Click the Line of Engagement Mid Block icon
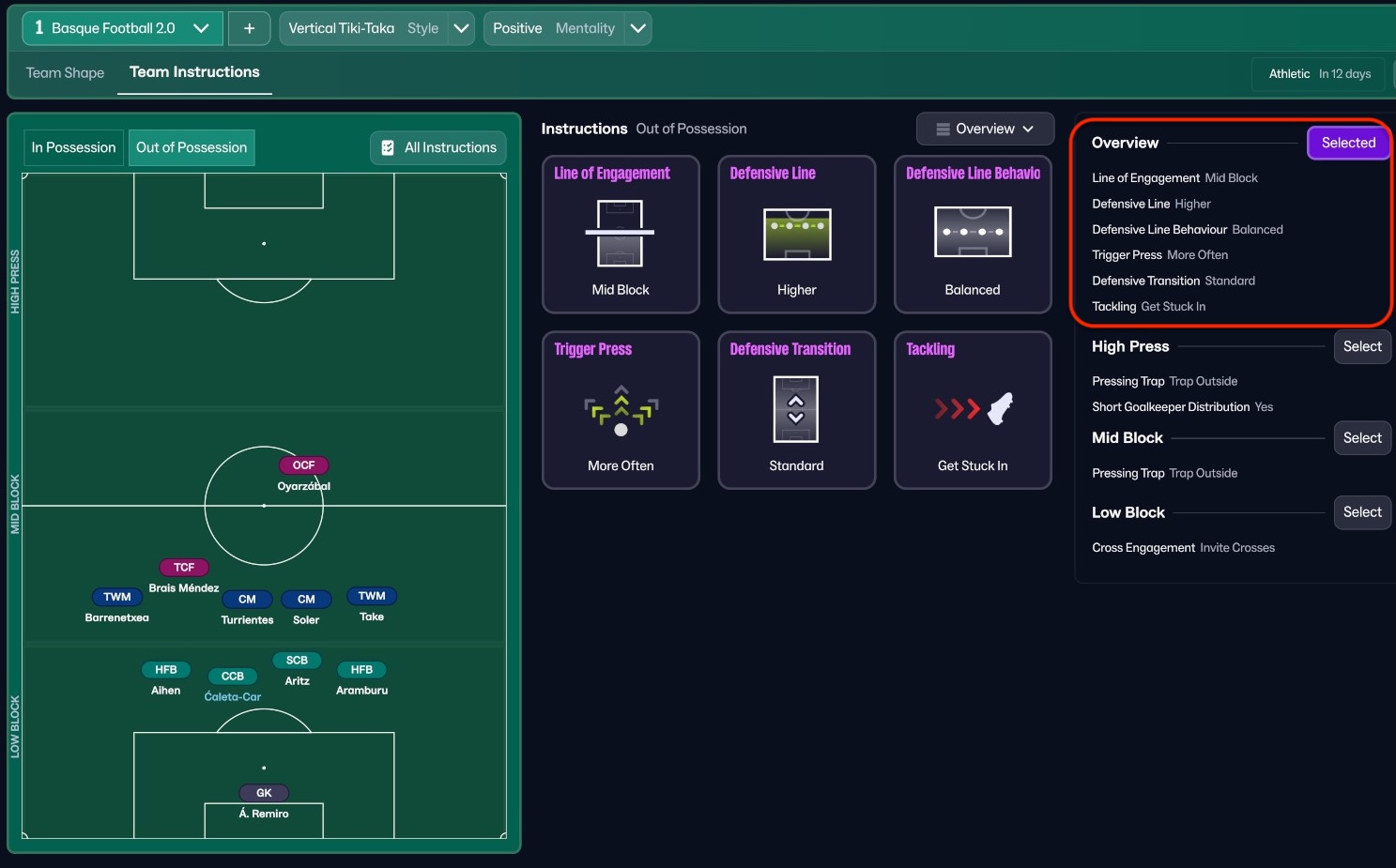 620,234
